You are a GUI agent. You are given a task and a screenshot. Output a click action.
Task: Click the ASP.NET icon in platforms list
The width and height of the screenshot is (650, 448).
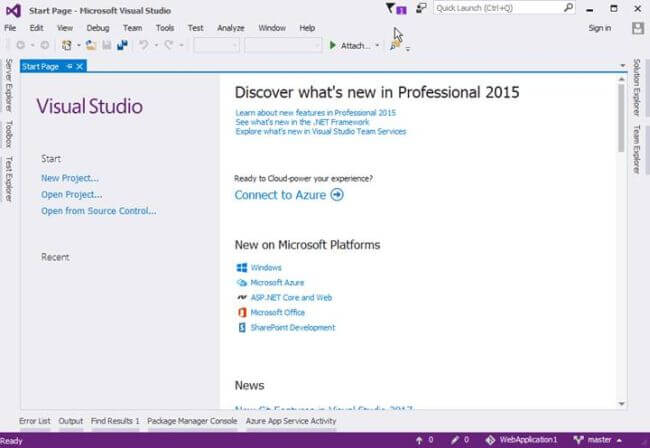[242, 297]
